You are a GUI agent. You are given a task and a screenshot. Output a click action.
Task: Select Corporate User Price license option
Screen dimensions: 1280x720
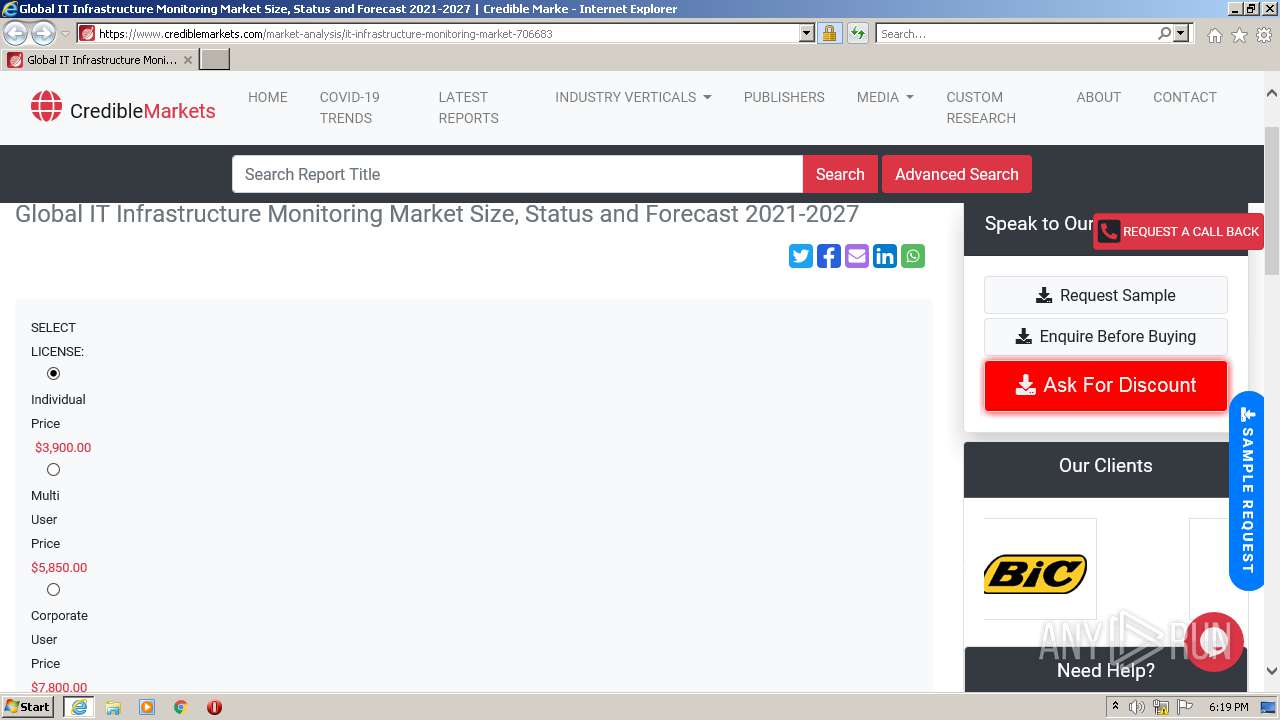(x=54, y=589)
